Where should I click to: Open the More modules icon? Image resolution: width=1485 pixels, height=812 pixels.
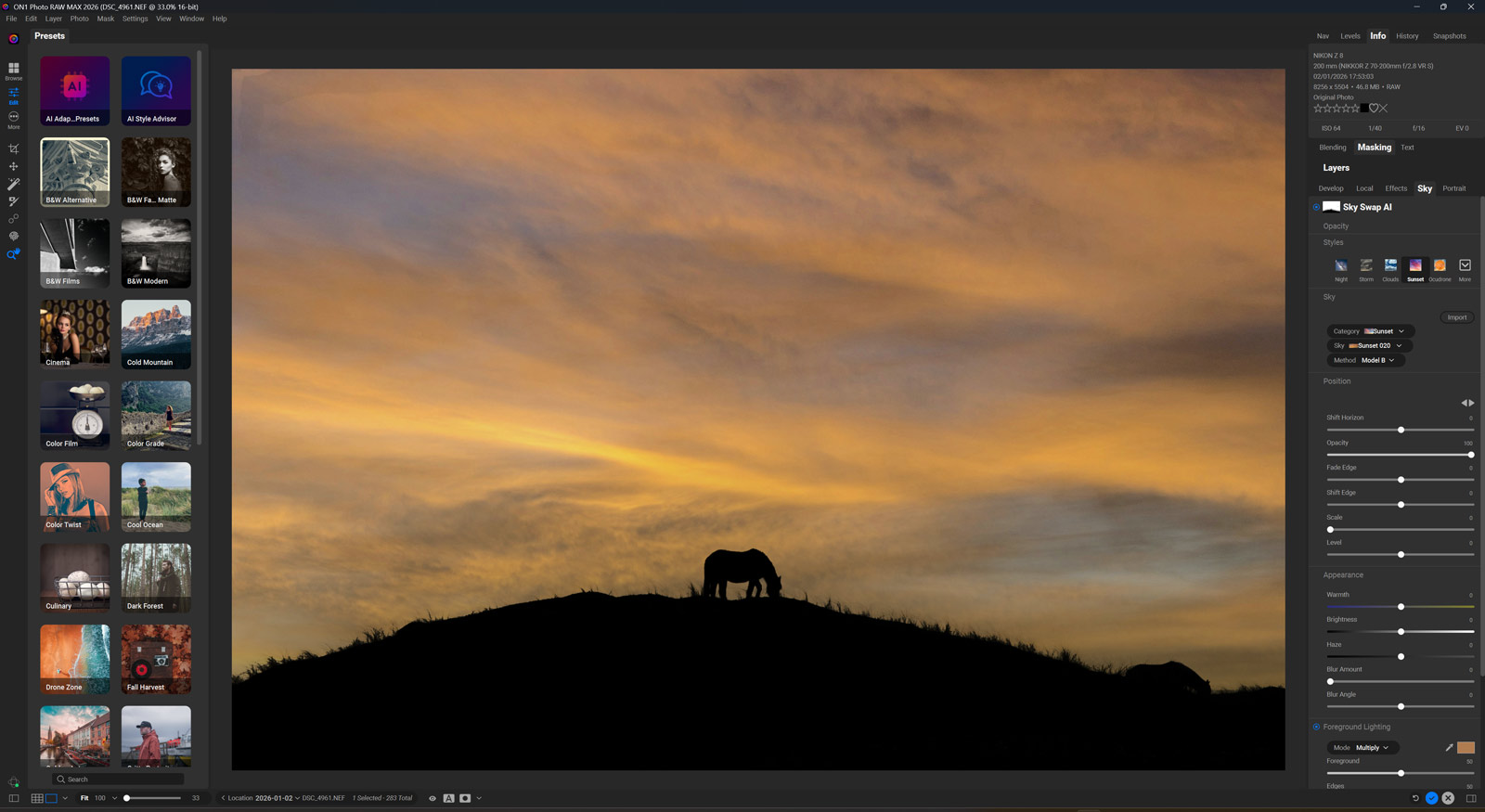(13, 119)
